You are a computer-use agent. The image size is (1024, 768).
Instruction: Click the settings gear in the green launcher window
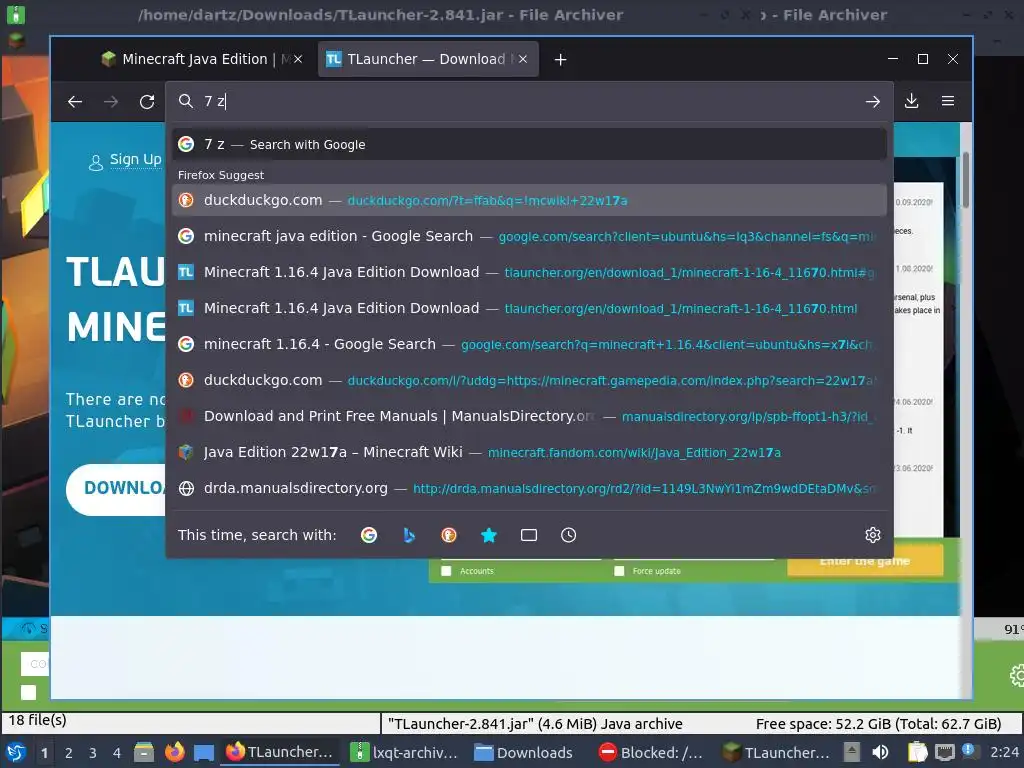(x=1017, y=675)
